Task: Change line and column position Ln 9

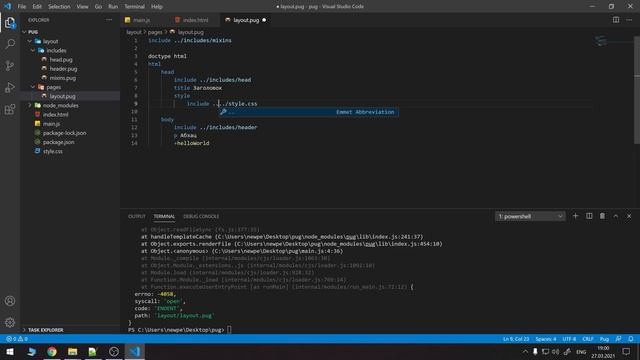Action: [x=516, y=339]
